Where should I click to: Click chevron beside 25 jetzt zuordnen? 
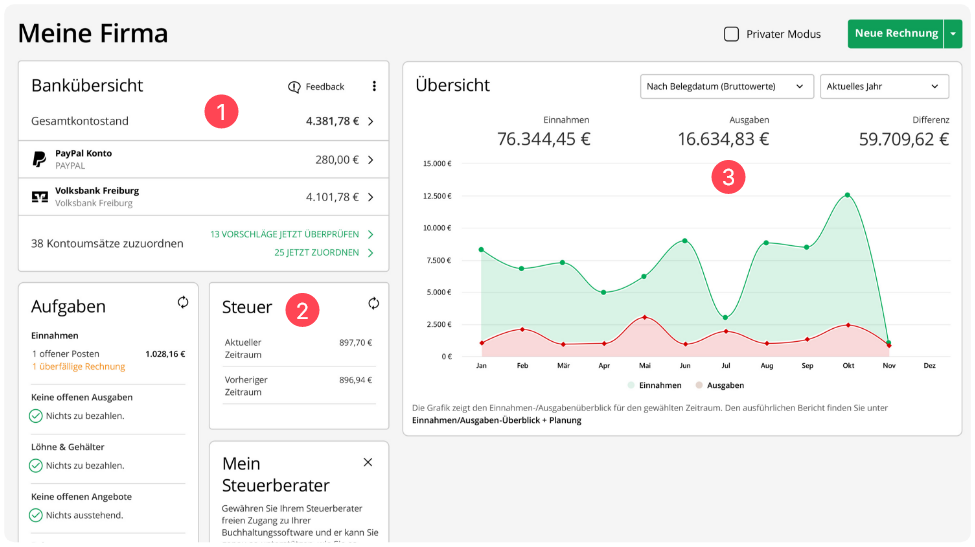(371, 252)
